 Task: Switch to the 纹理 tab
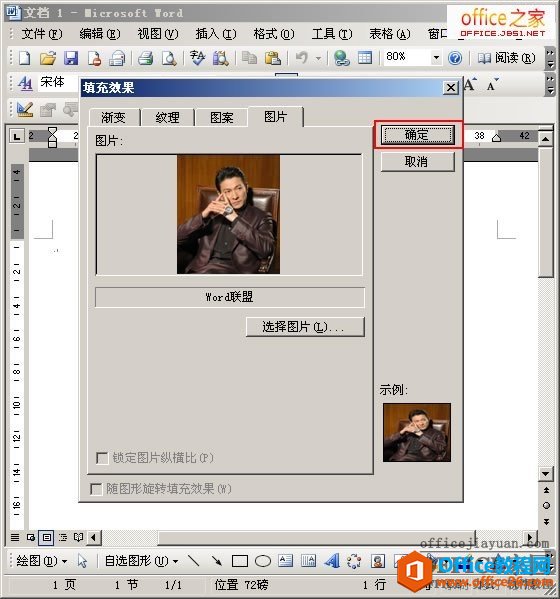pyautogui.click(x=168, y=117)
